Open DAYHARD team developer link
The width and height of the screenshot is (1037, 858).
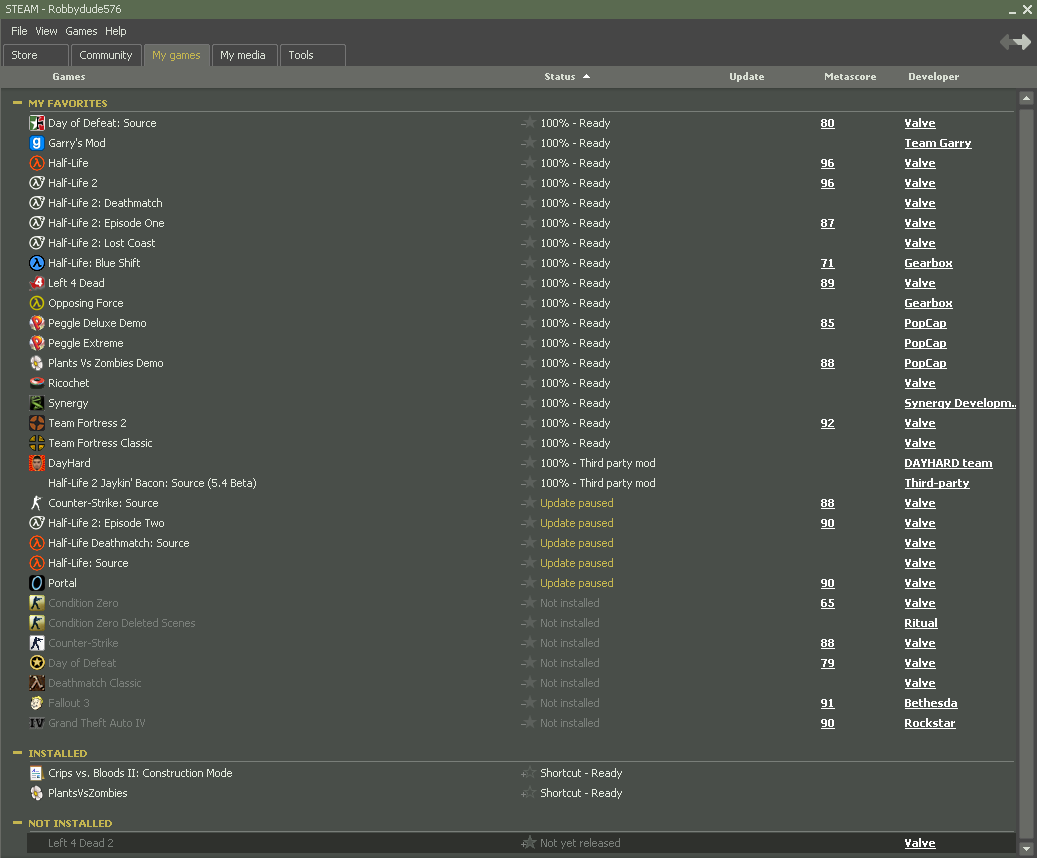[x=948, y=463]
